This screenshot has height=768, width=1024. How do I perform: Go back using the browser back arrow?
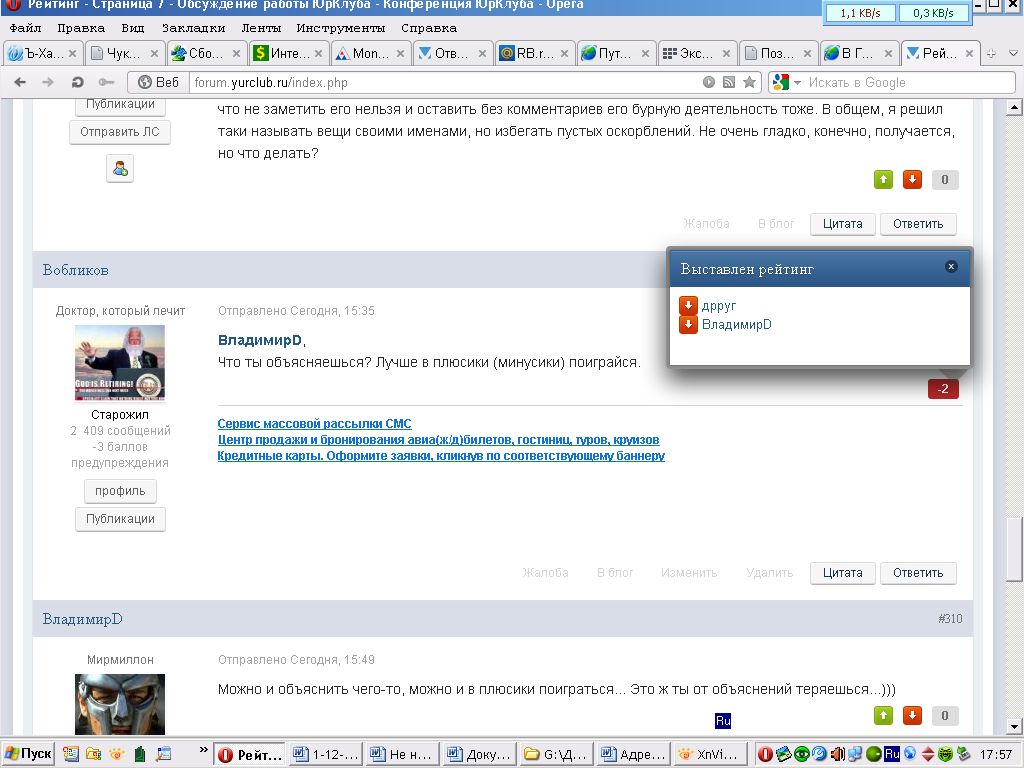[21, 82]
